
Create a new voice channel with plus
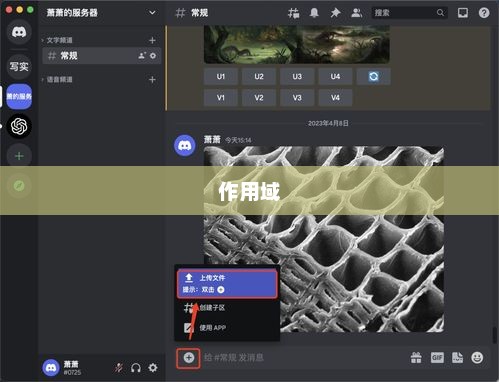tap(152, 80)
